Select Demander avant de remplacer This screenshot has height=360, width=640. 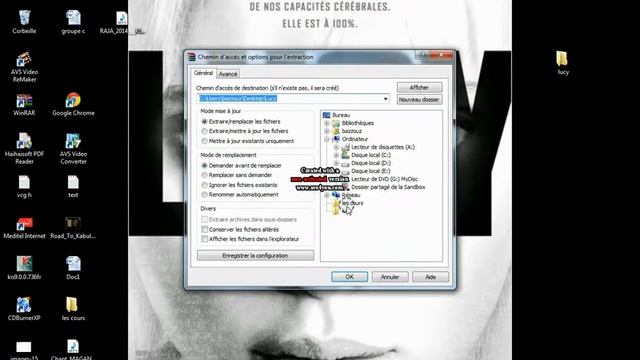coord(241,165)
